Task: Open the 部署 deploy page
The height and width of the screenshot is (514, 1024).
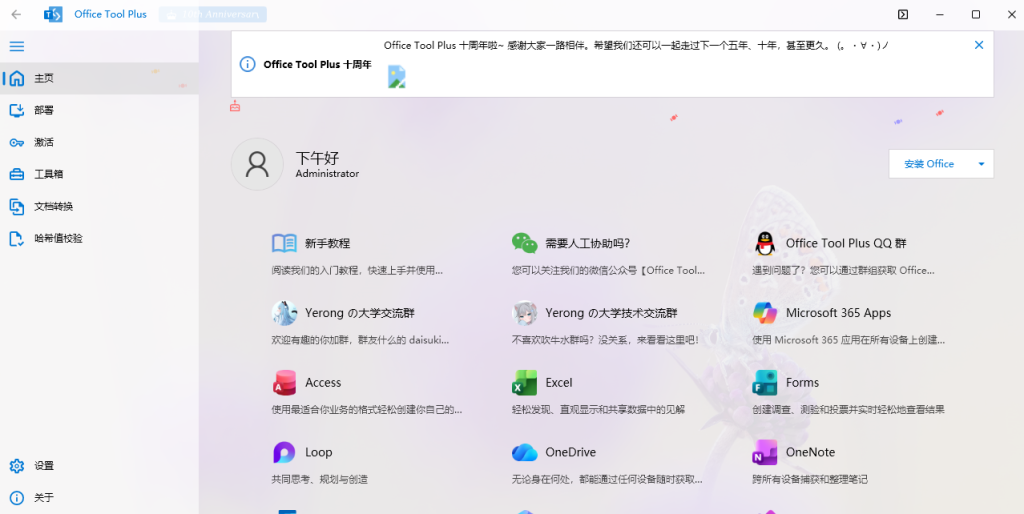Action: tap(99, 110)
